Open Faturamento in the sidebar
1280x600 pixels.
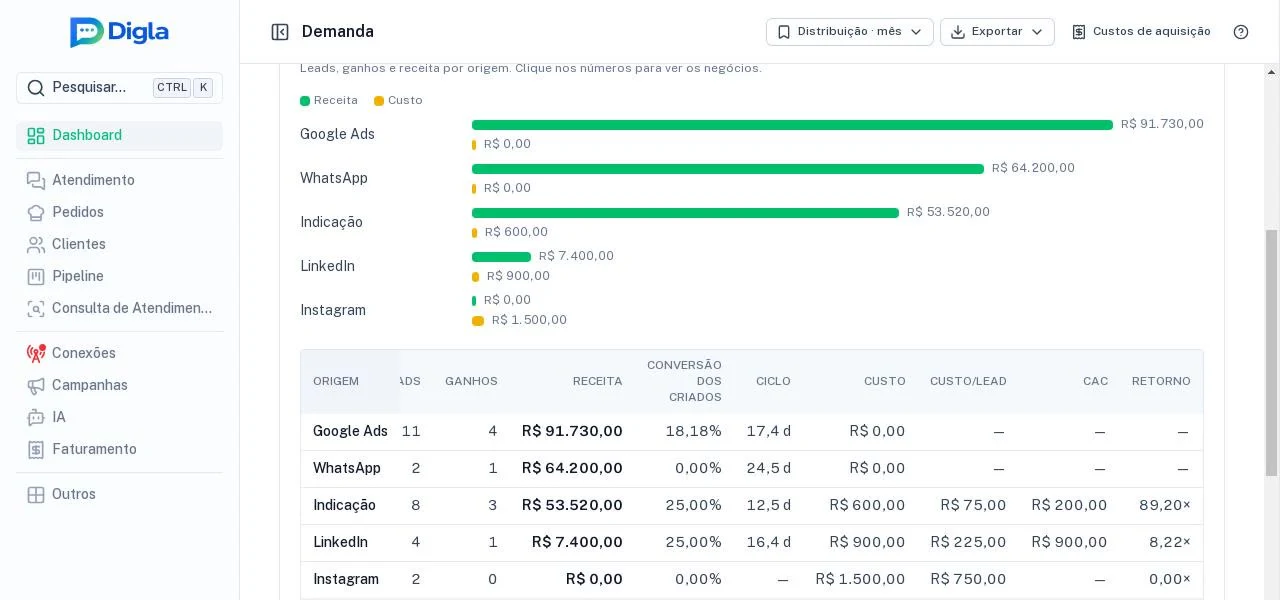(119, 449)
